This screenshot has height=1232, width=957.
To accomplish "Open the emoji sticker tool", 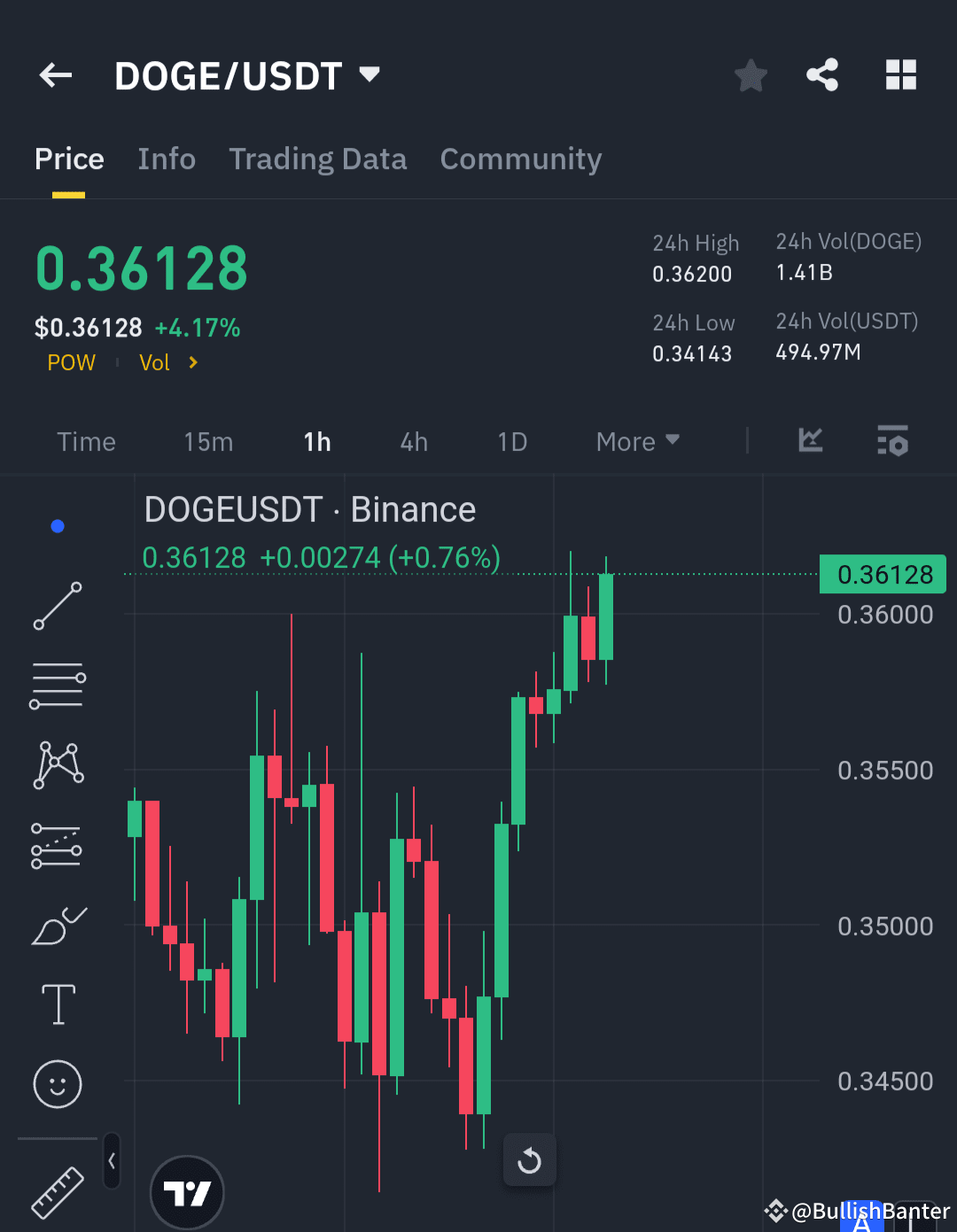I will click(x=57, y=1083).
